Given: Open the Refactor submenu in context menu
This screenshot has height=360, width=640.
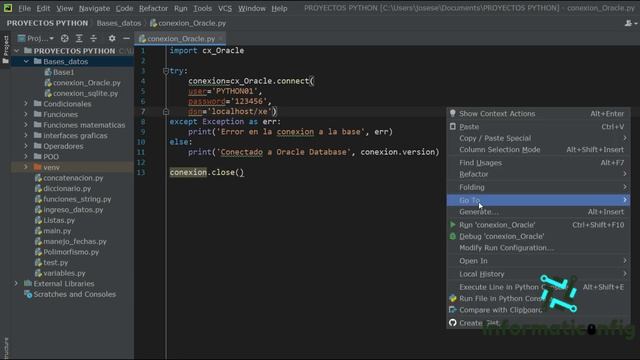Looking at the screenshot, I should 538,174.
